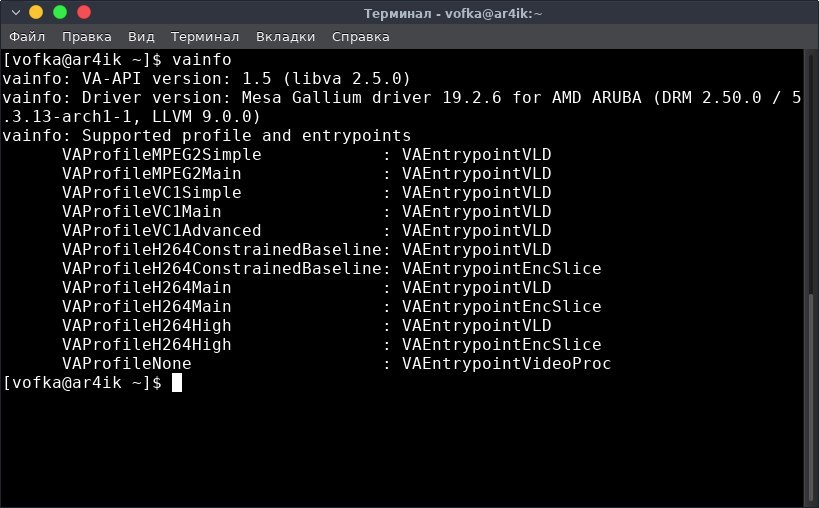This screenshot has width=819, height=508.
Task: Click the green maximize window button
Action: tap(60, 12)
